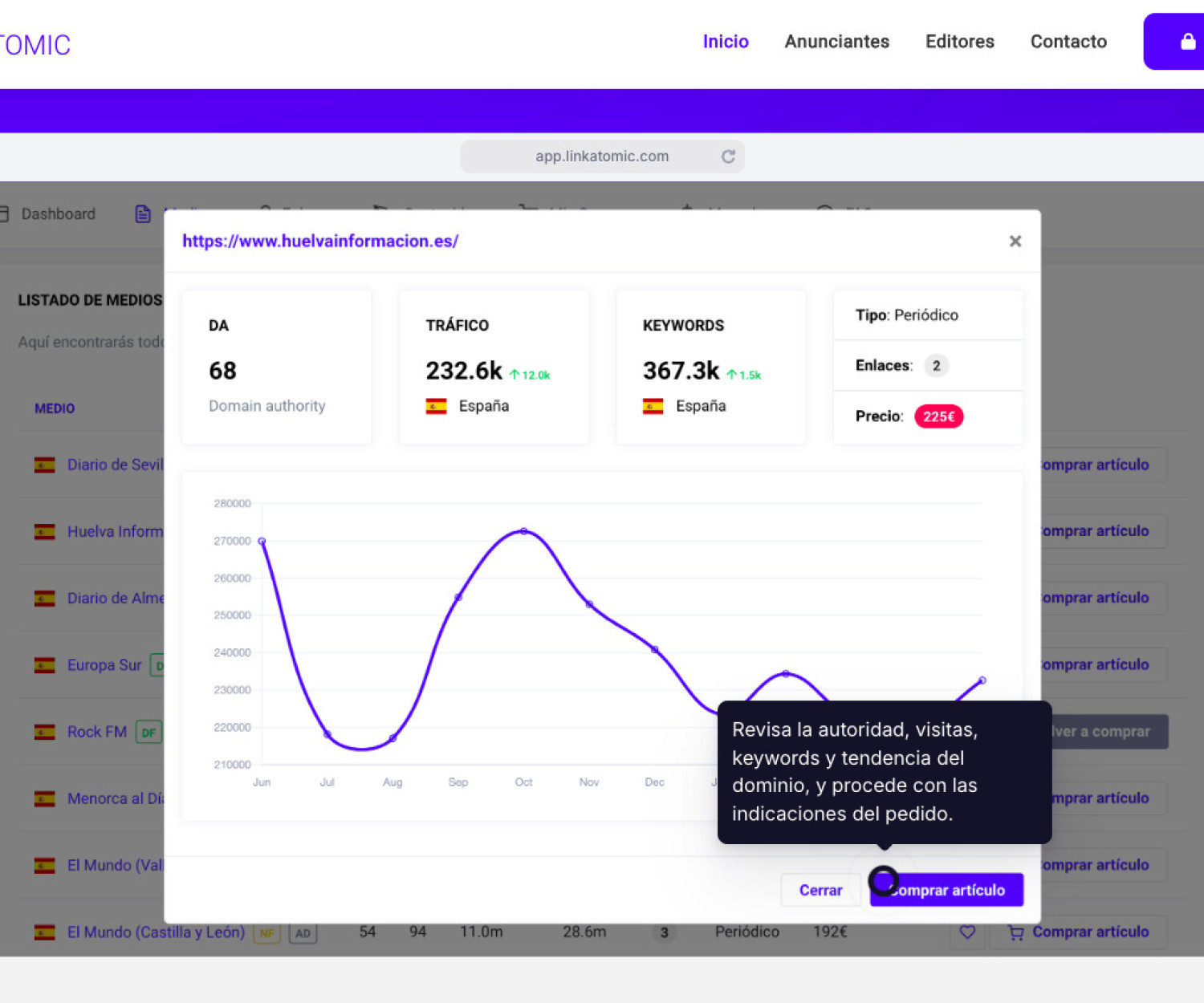The width and height of the screenshot is (1204, 1003).
Task: Open the Inicio menu item
Action: [725, 42]
